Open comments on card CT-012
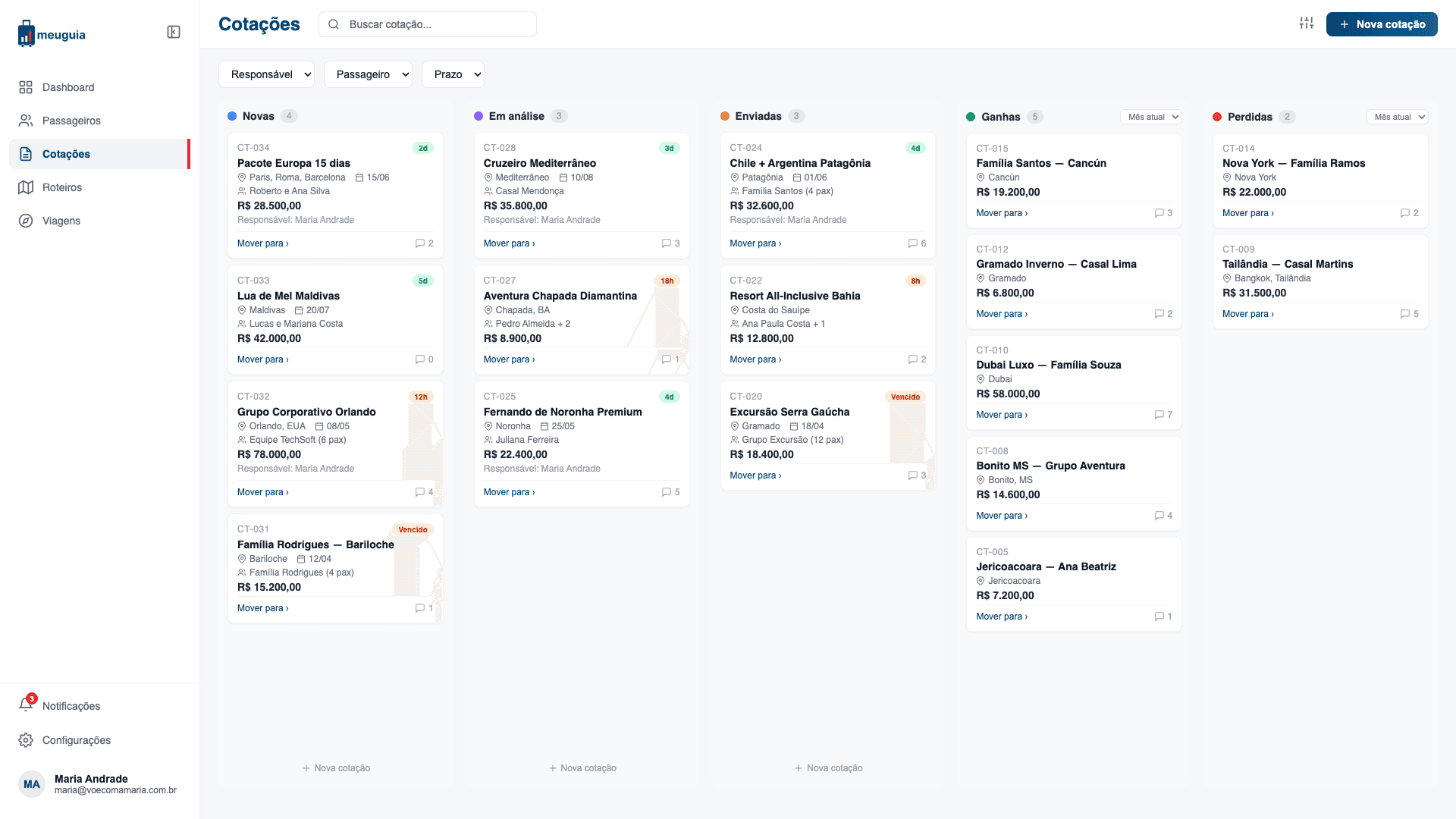This screenshot has width=1456, height=819. click(1163, 314)
